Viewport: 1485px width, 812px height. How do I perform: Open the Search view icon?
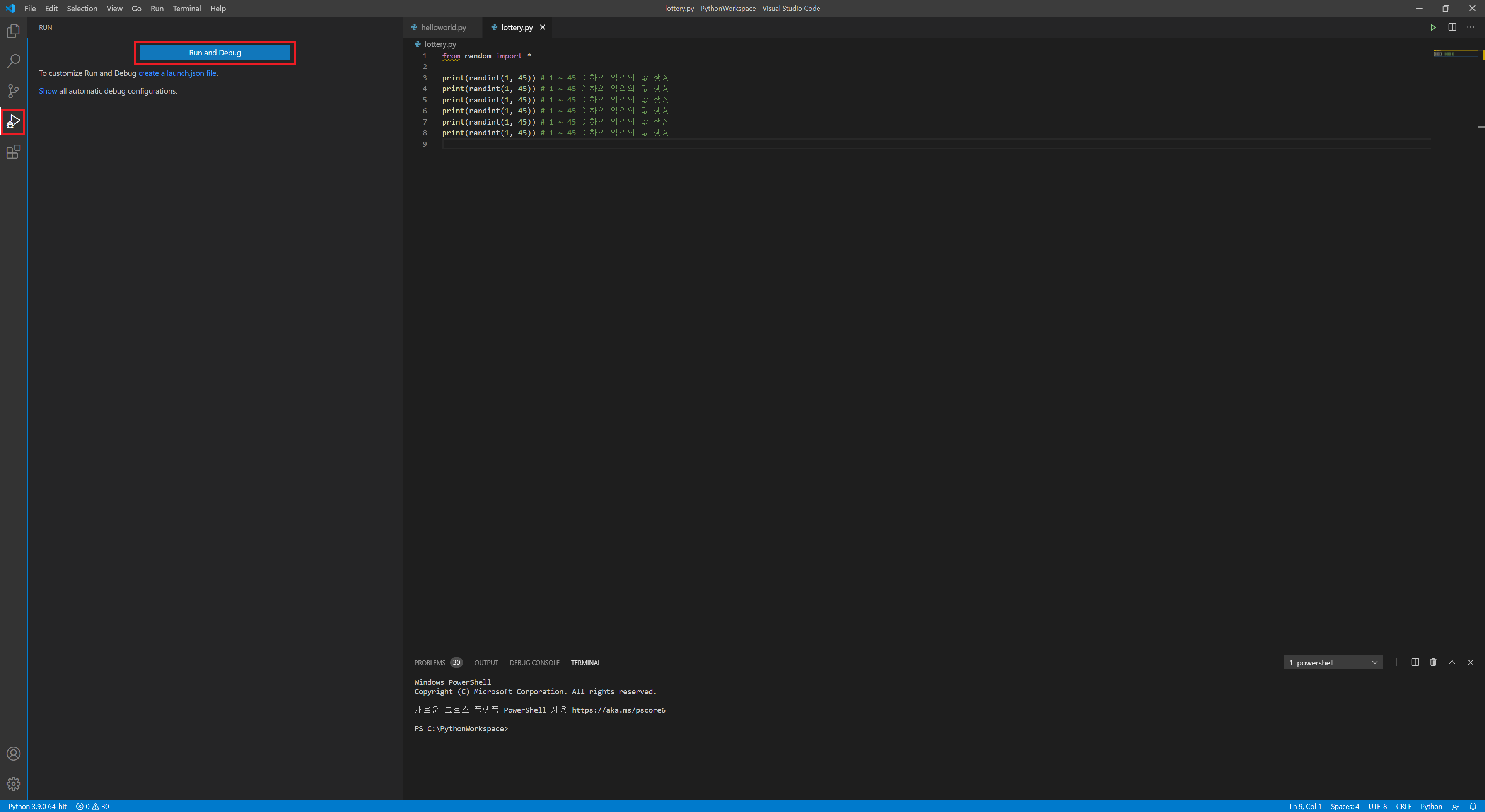click(13, 60)
